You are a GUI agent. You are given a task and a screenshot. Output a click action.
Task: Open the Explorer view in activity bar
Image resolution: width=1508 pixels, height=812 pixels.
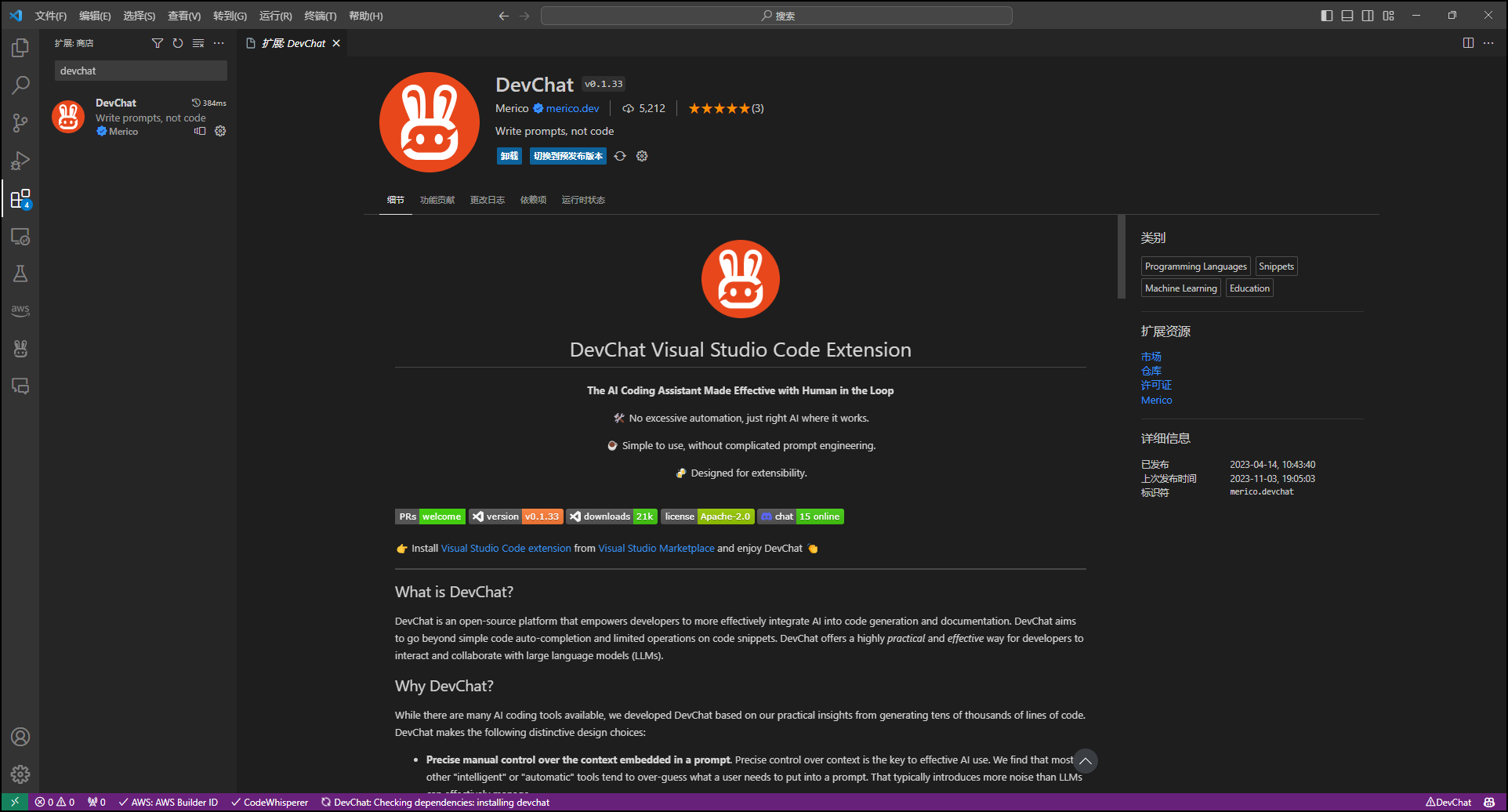[20, 48]
